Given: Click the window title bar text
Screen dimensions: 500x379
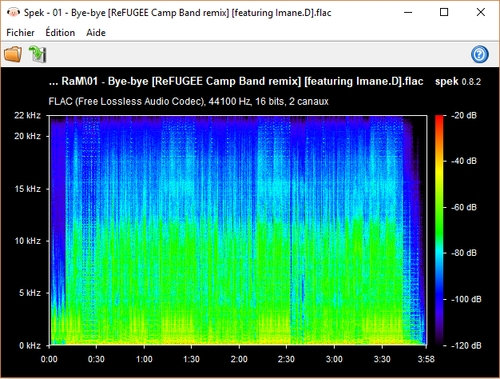Looking at the screenshot, I should point(177,13).
